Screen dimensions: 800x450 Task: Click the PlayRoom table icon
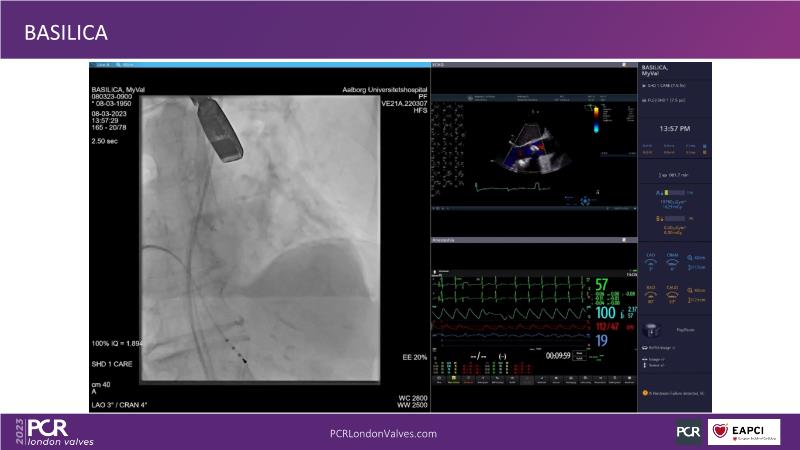pos(651,328)
